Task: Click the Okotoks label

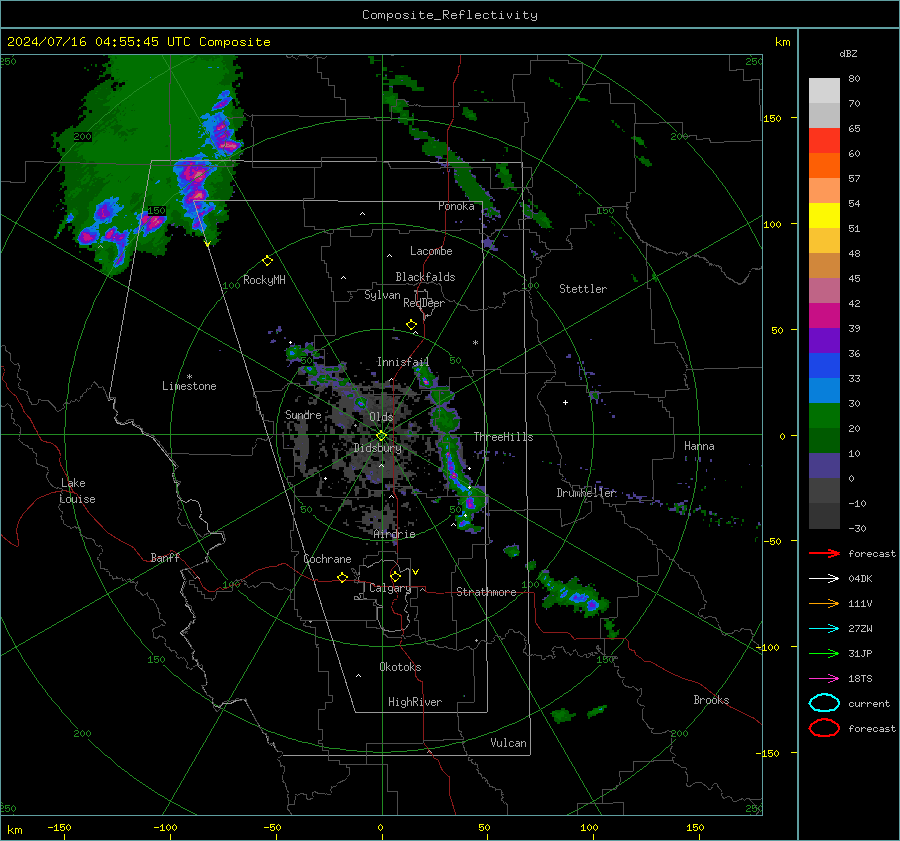Action: click(400, 667)
